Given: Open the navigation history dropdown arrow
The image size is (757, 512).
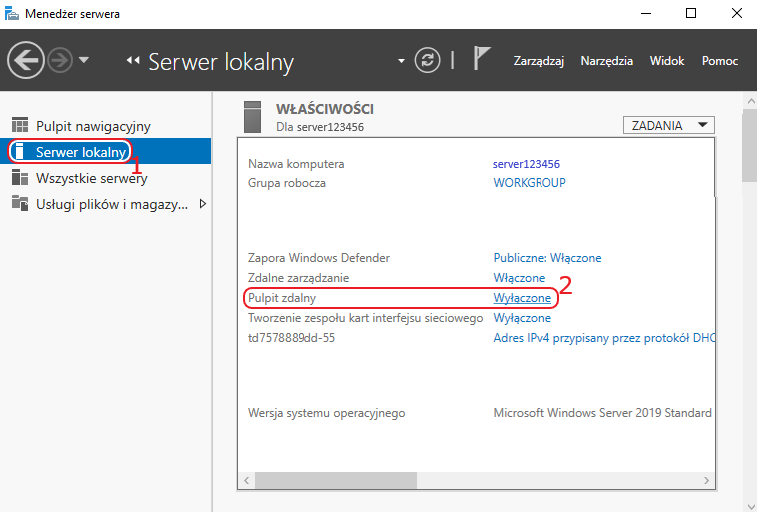Looking at the screenshot, I should [84, 60].
